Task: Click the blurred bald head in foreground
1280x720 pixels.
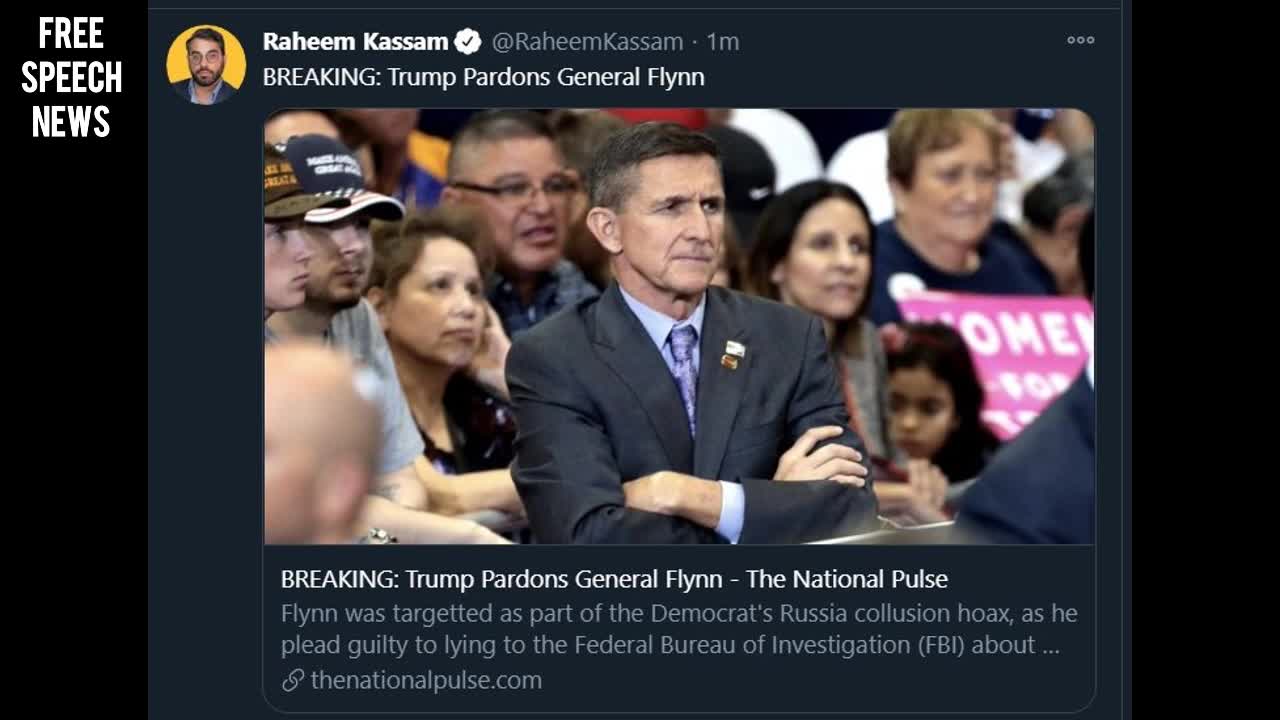Action: point(320,440)
